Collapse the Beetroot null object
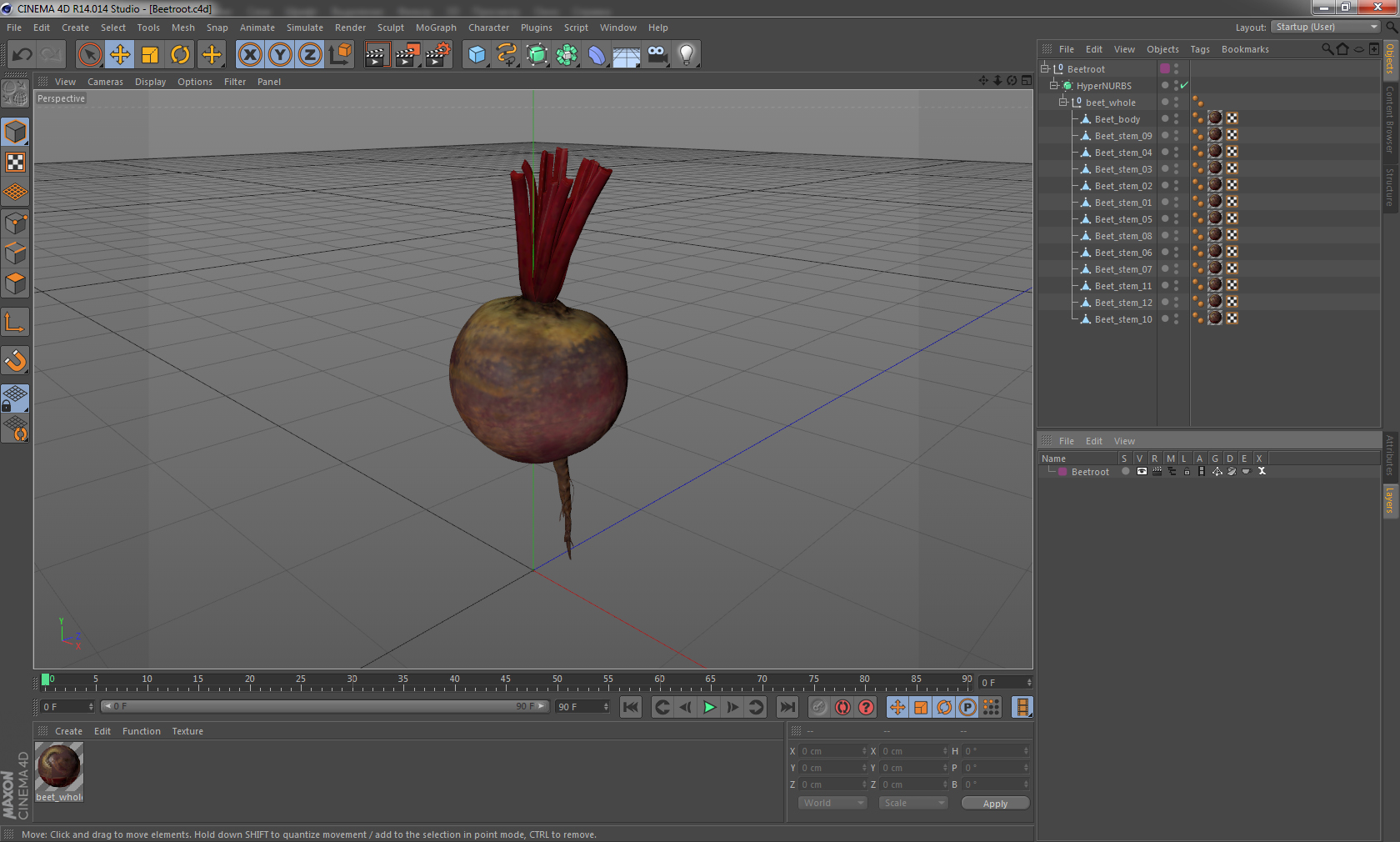The image size is (1400, 842). click(x=1044, y=68)
